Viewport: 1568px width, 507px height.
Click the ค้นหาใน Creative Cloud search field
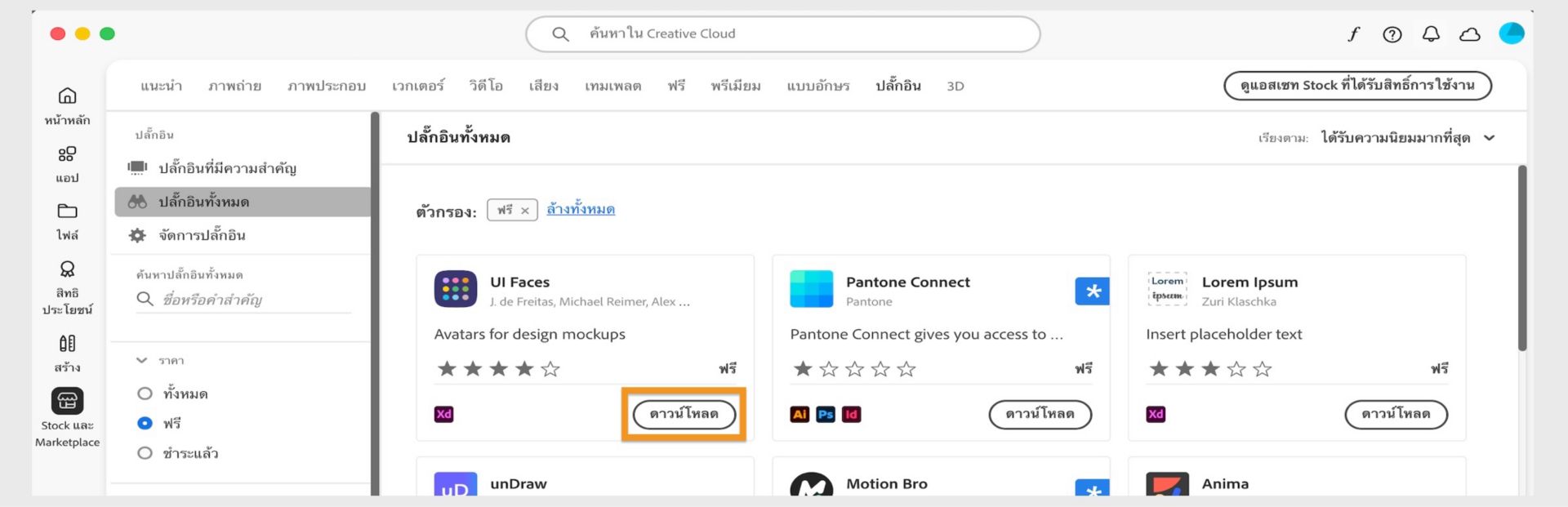click(x=782, y=34)
